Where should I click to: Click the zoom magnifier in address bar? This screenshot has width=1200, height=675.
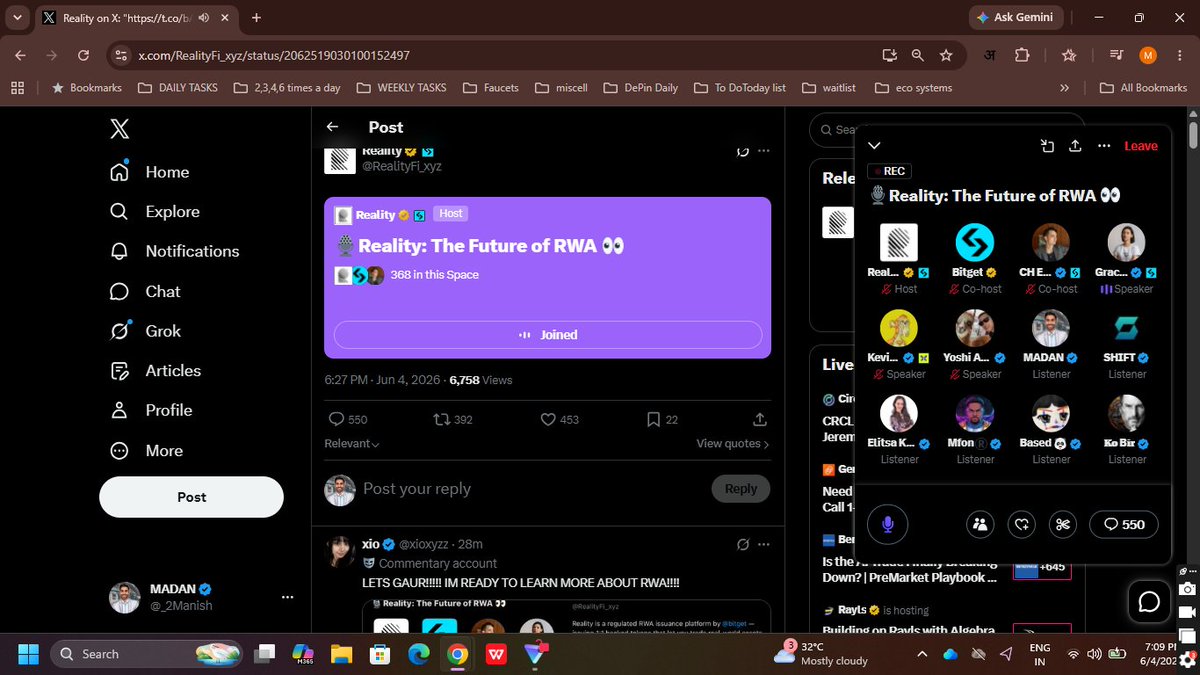(x=917, y=55)
